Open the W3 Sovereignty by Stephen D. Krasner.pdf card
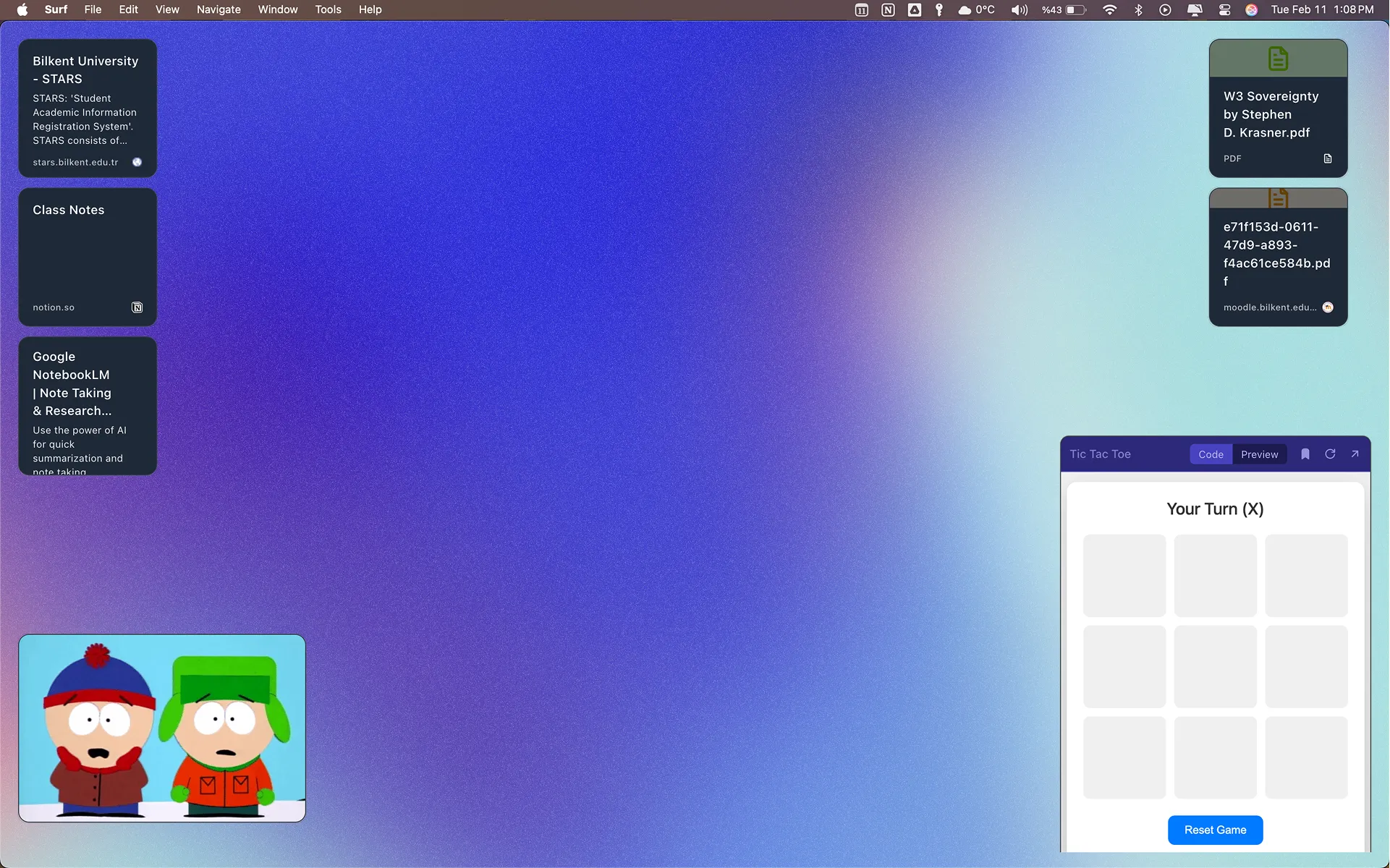This screenshot has width=1390, height=868. tap(1278, 109)
